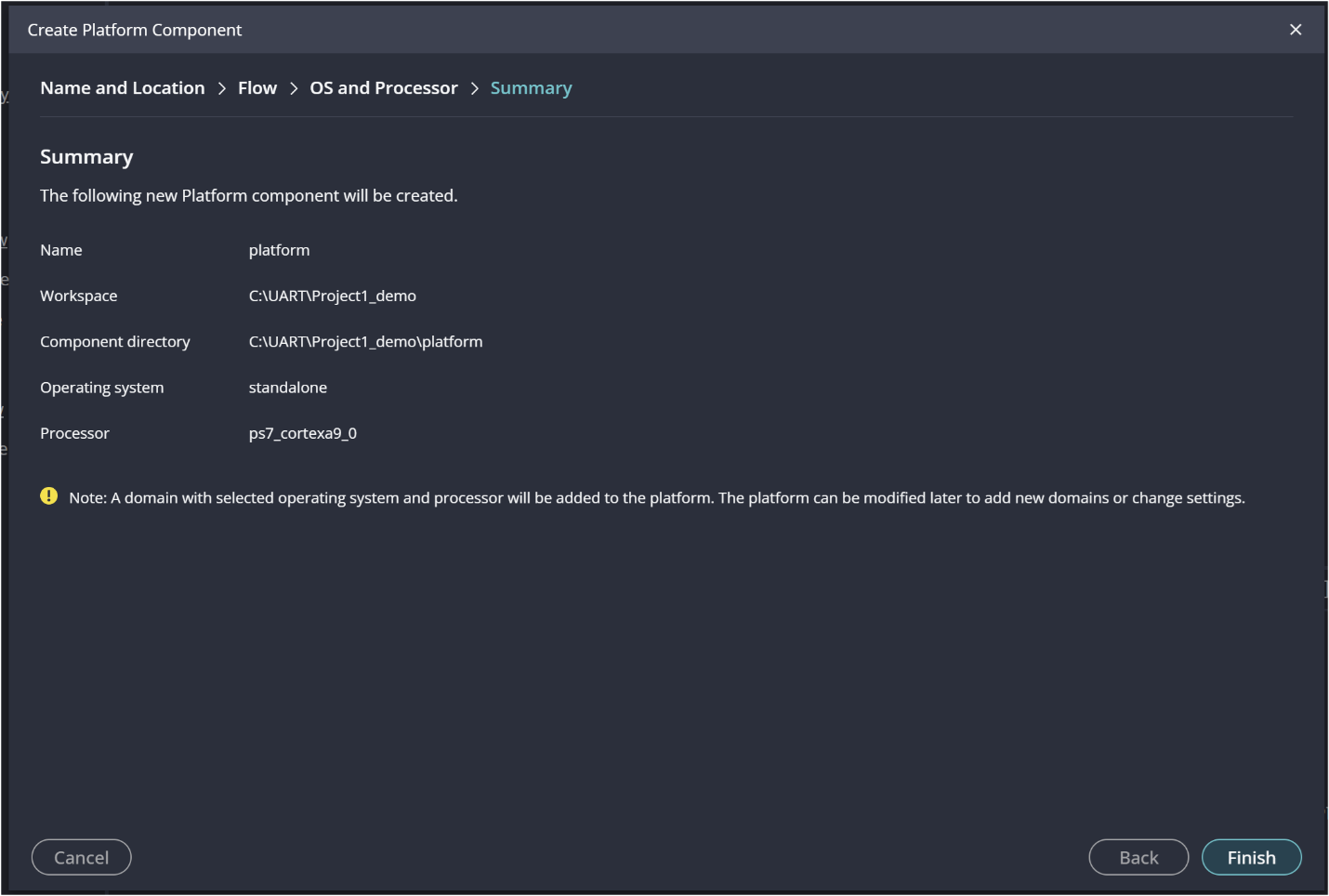The width and height of the screenshot is (1329, 896).
Task: Select the highlighted Summary breadcrumb step
Action: click(x=531, y=87)
